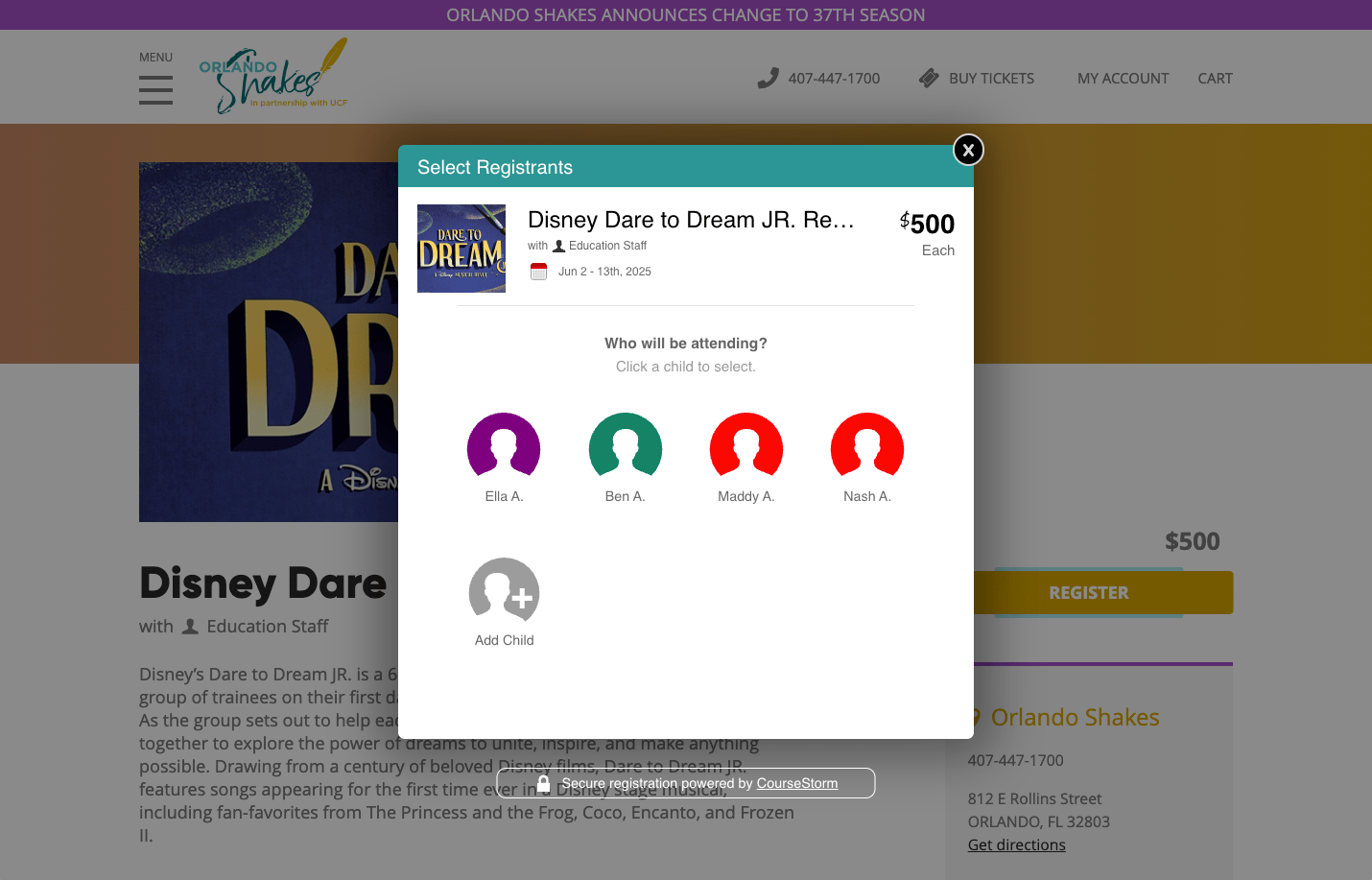Select Ella A. as attending child
This screenshot has height=880, width=1372.
coord(504,447)
